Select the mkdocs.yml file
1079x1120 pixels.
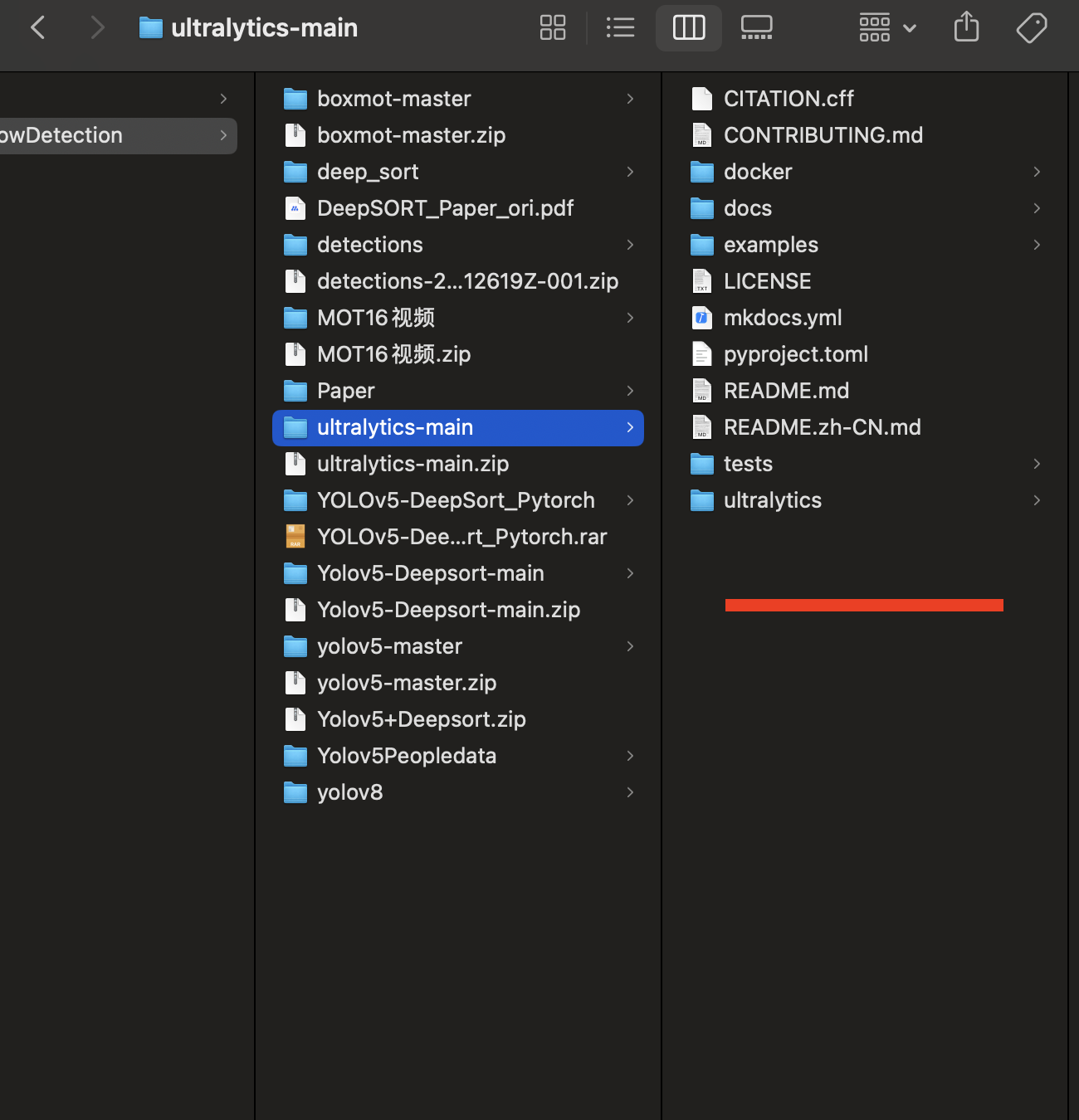pyautogui.click(x=782, y=318)
